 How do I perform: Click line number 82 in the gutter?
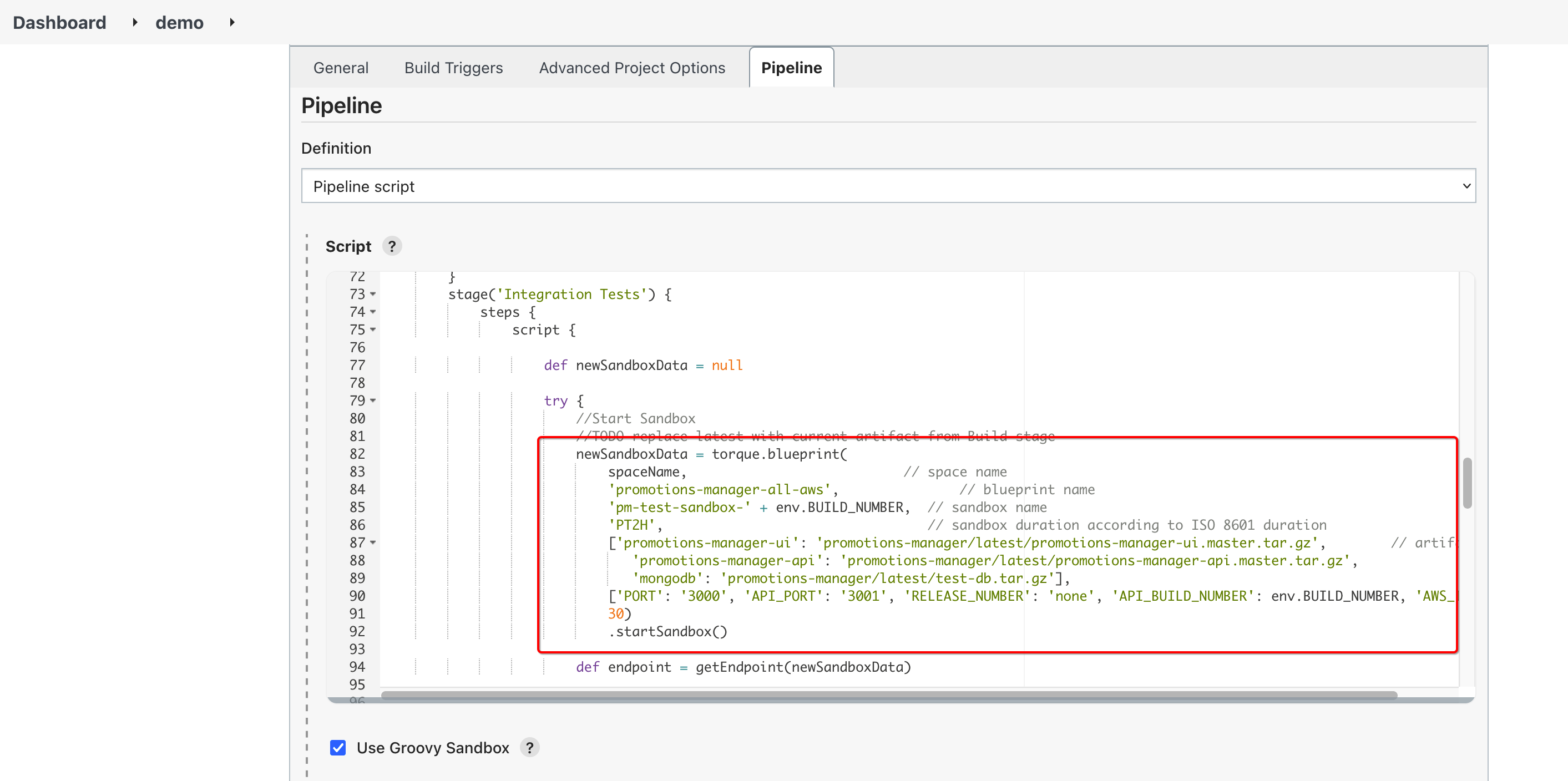point(357,454)
